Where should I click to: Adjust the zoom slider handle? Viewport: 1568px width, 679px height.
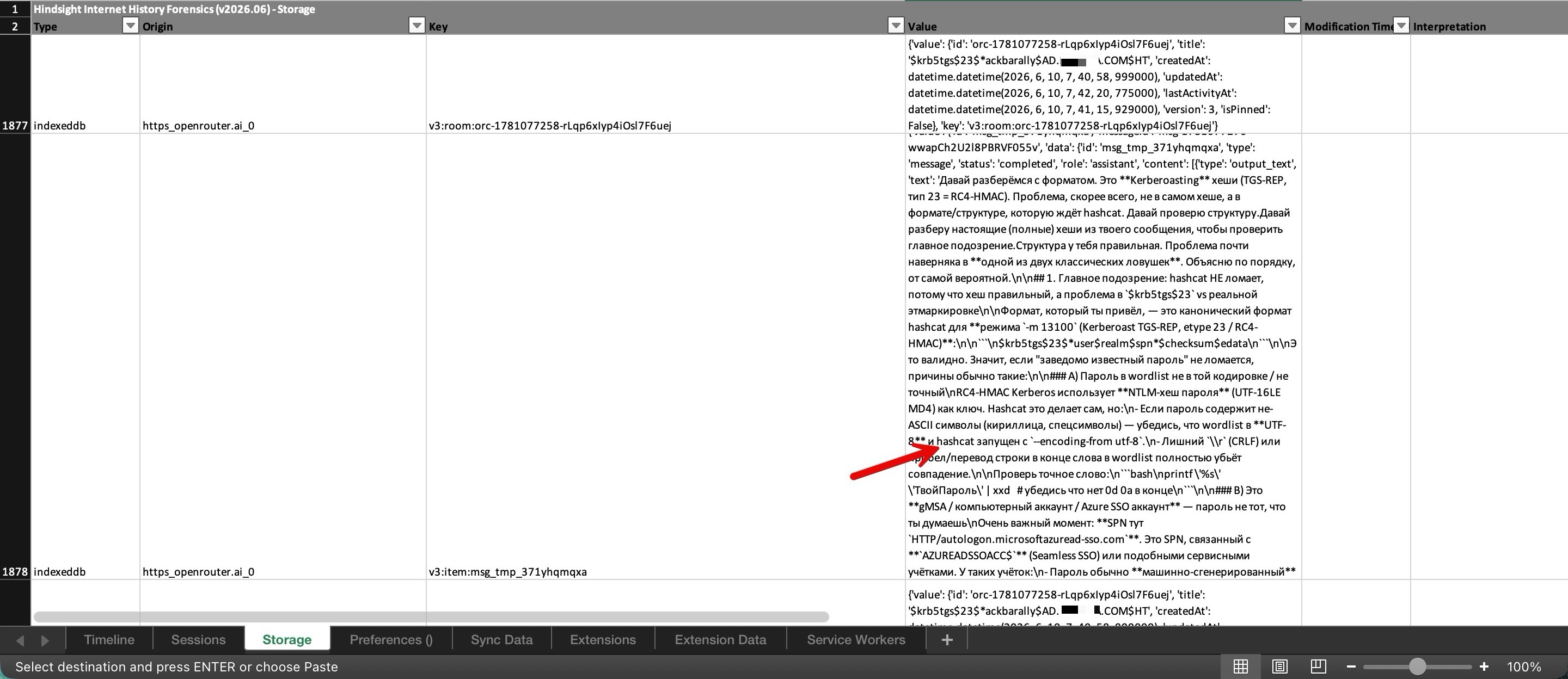coord(1418,666)
